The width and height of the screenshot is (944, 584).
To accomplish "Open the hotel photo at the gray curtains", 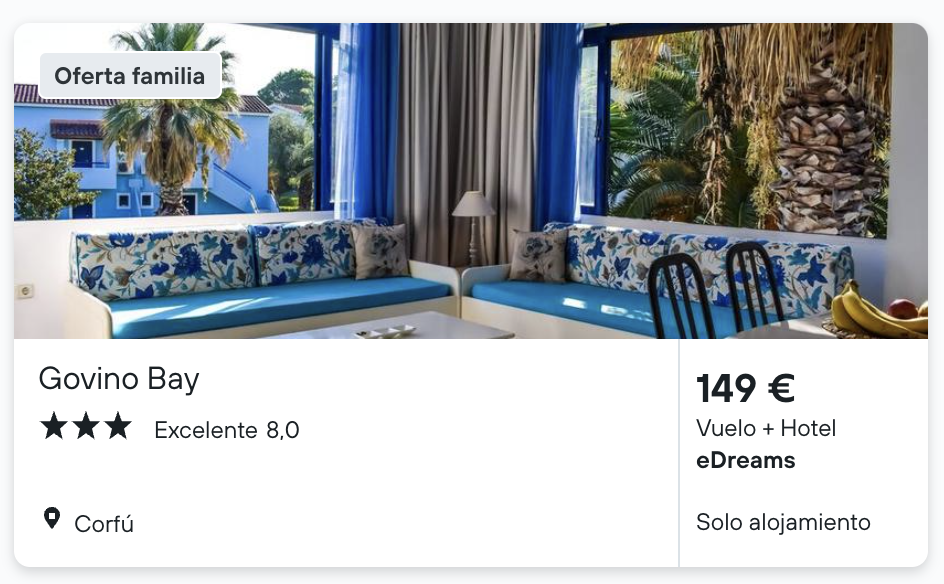I will point(467,138).
